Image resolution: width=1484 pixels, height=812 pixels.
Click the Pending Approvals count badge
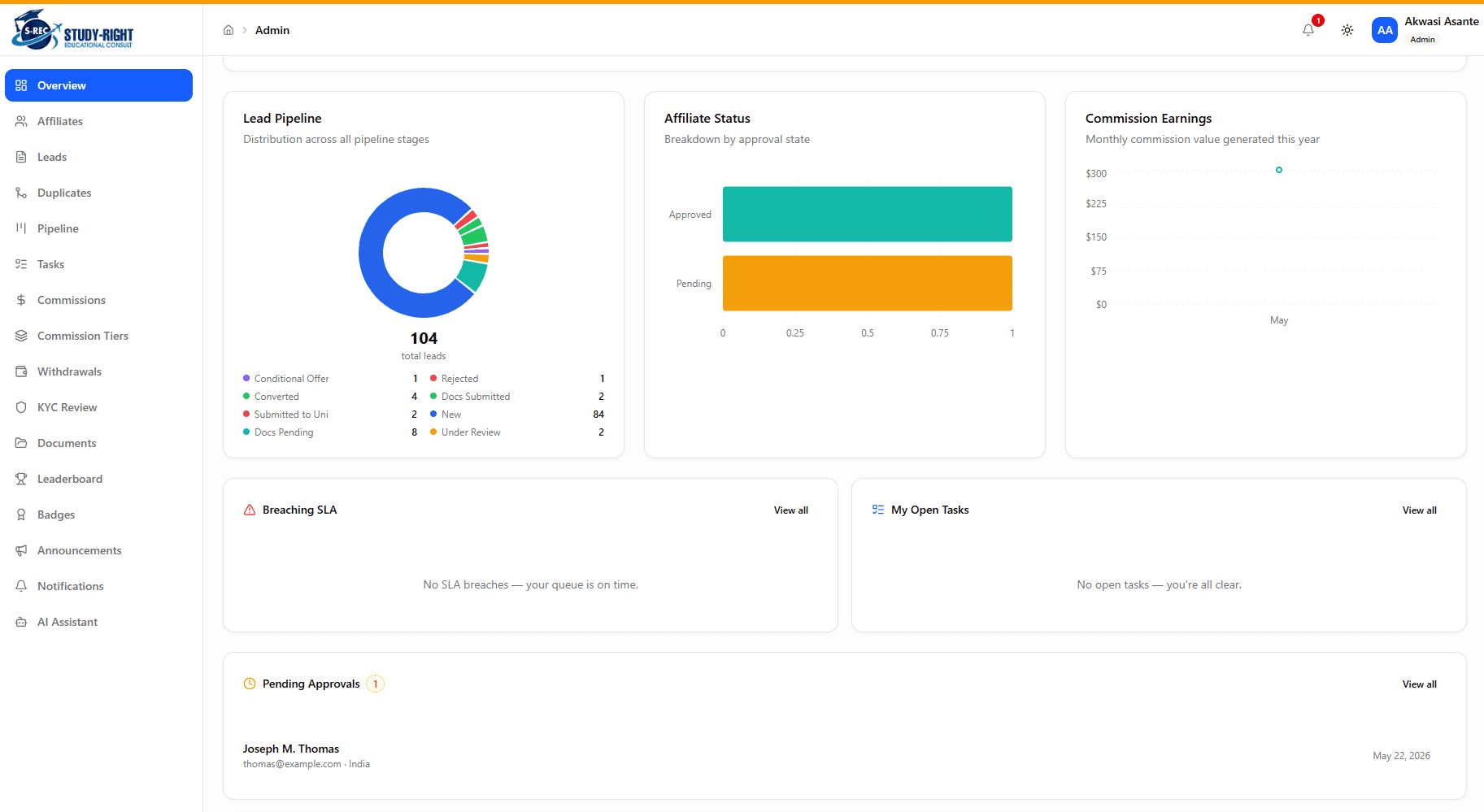coord(375,684)
